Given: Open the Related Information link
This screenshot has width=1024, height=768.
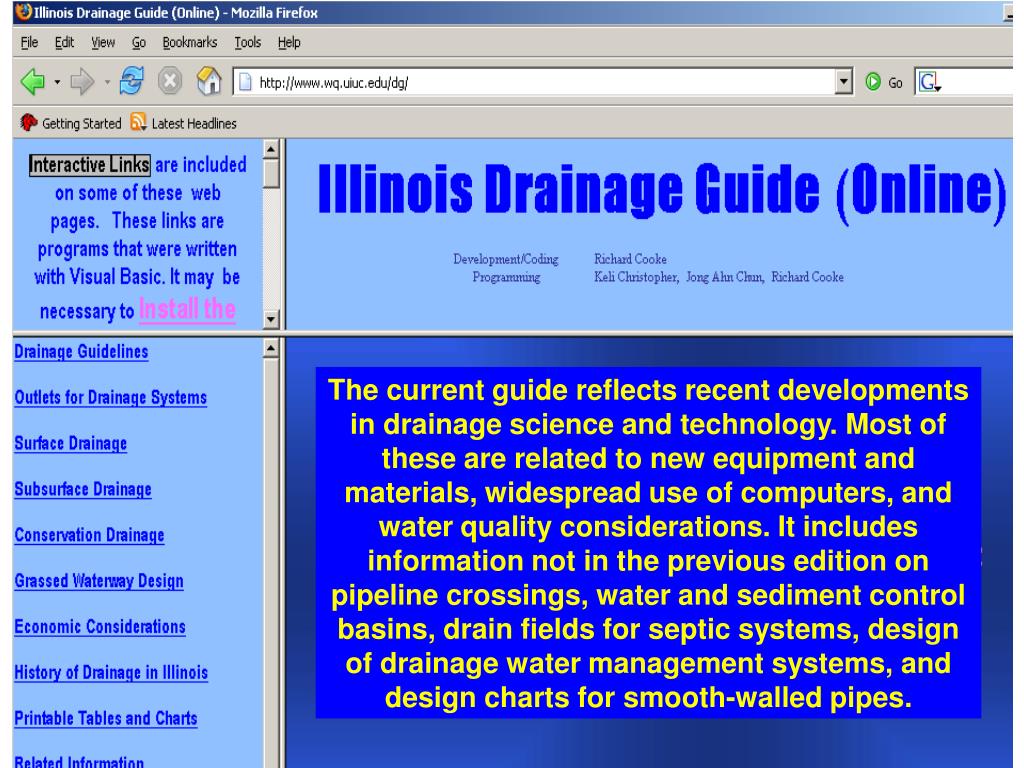Looking at the screenshot, I should (x=79, y=761).
